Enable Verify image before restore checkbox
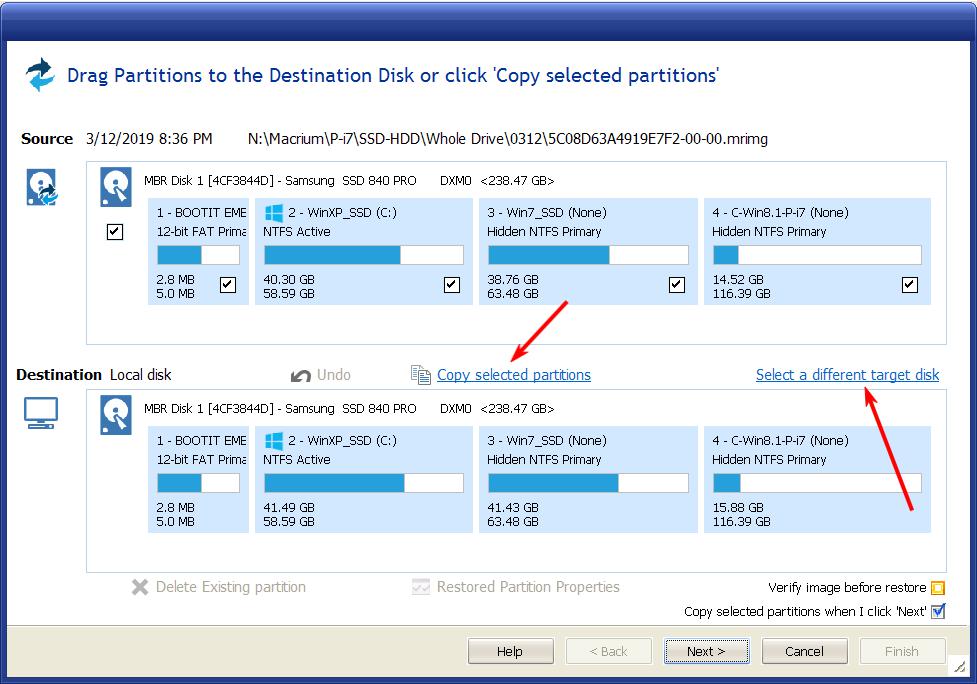977x684 pixels. pos(937,588)
